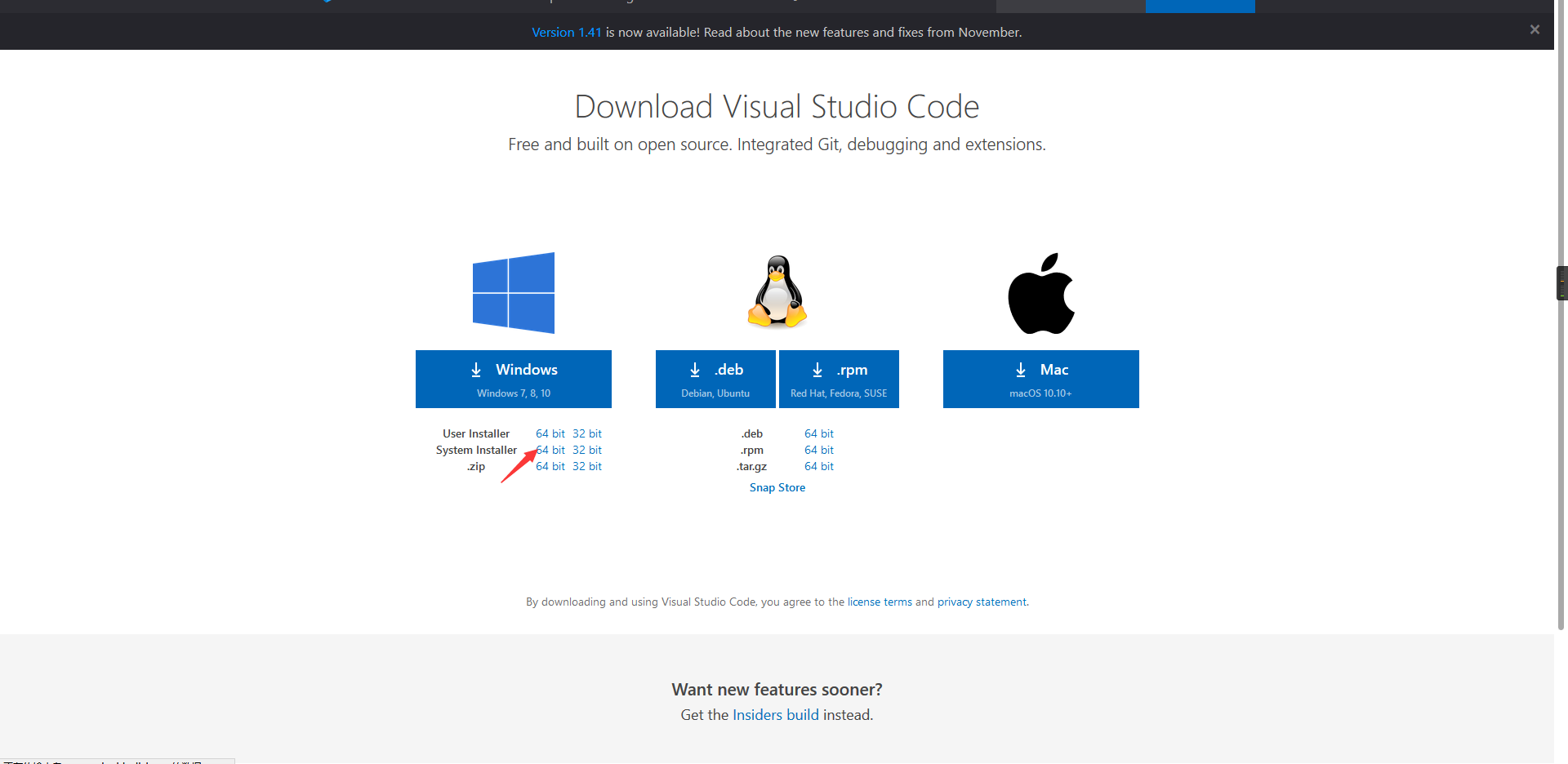
Task: Download the User Installer 32 bit version
Action: 586,433
